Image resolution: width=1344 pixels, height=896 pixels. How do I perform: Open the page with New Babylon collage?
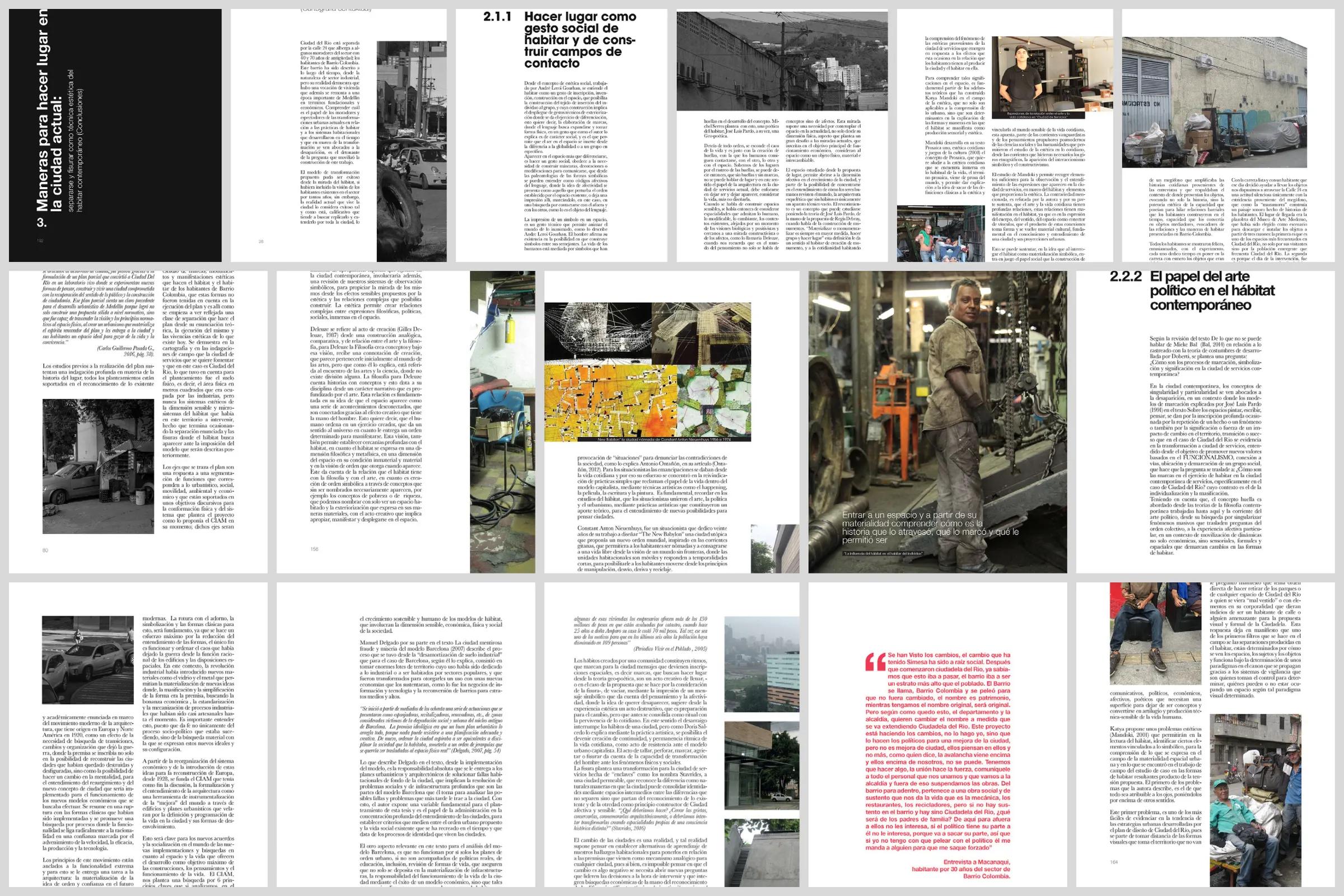pyautogui.click(x=672, y=422)
